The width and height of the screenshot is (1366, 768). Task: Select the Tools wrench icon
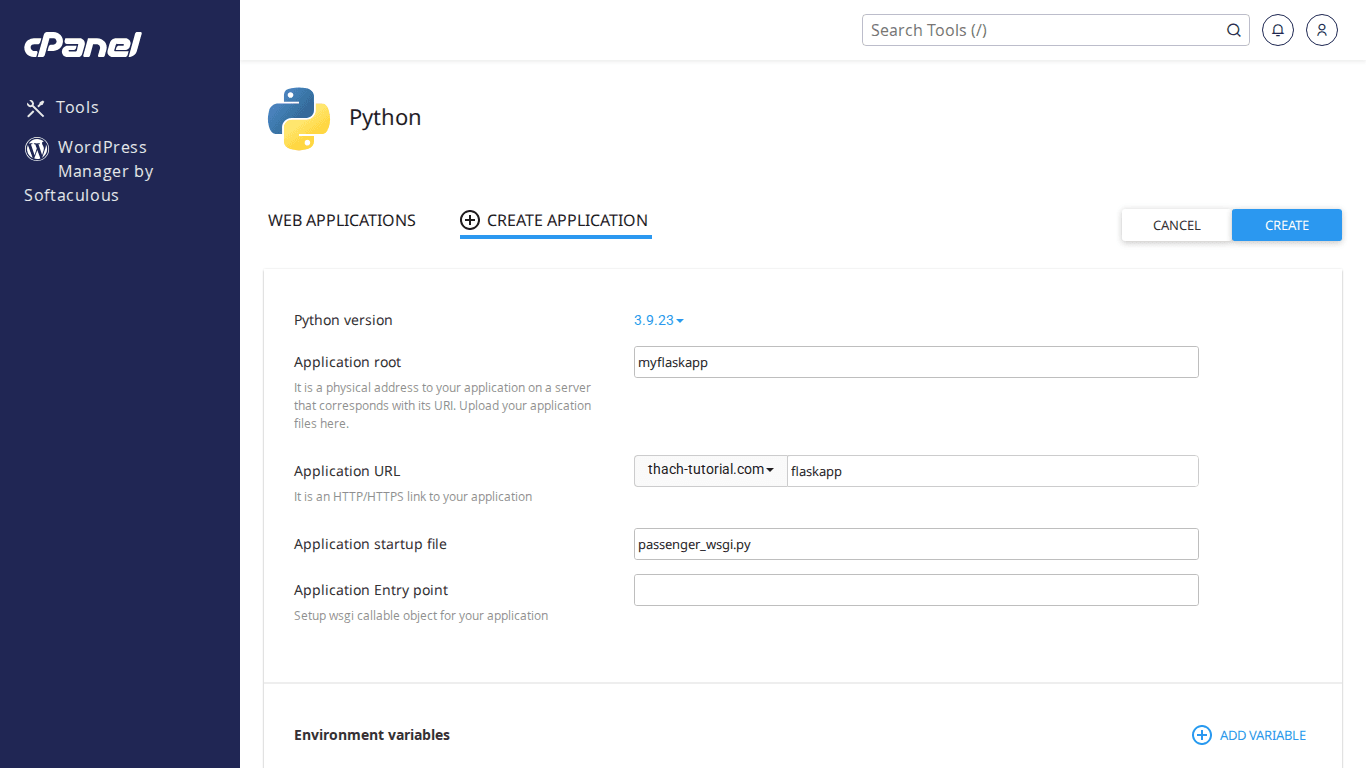click(x=36, y=107)
